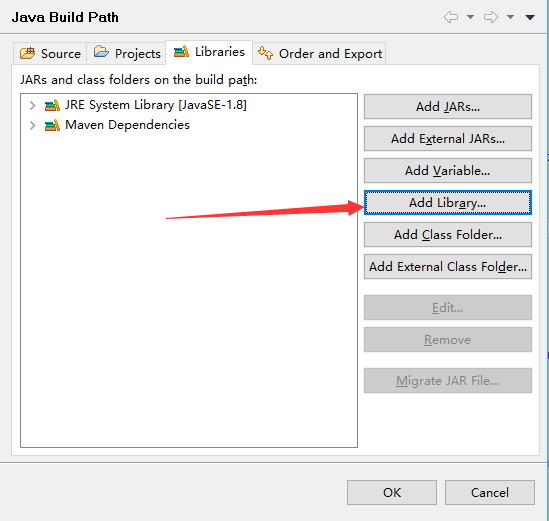
Task: Expand the JRE System Library node
Action: [x=32, y=105]
